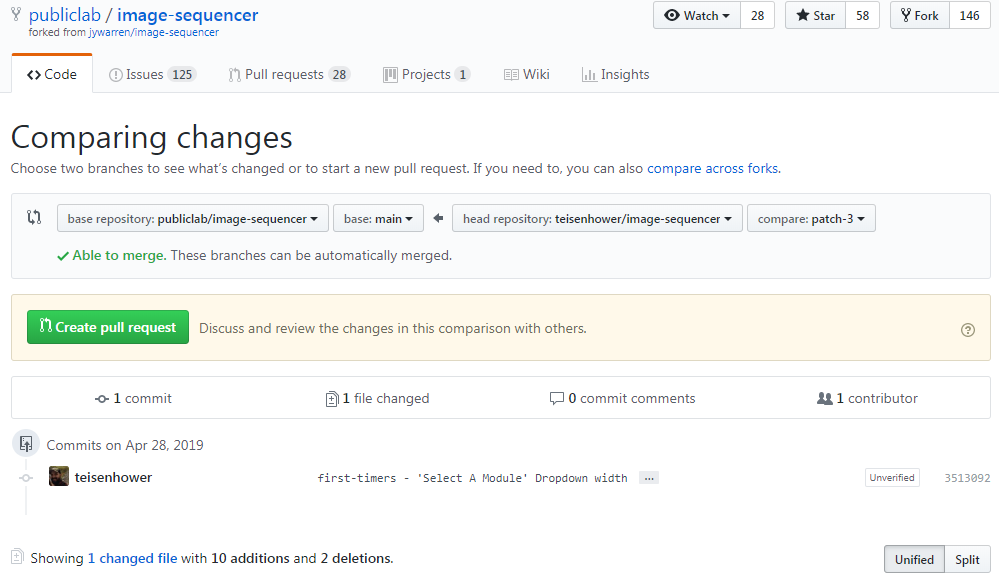This screenshot has height=580, width=999.
Task: Click the forks count 146
Action: click(969, 15)
